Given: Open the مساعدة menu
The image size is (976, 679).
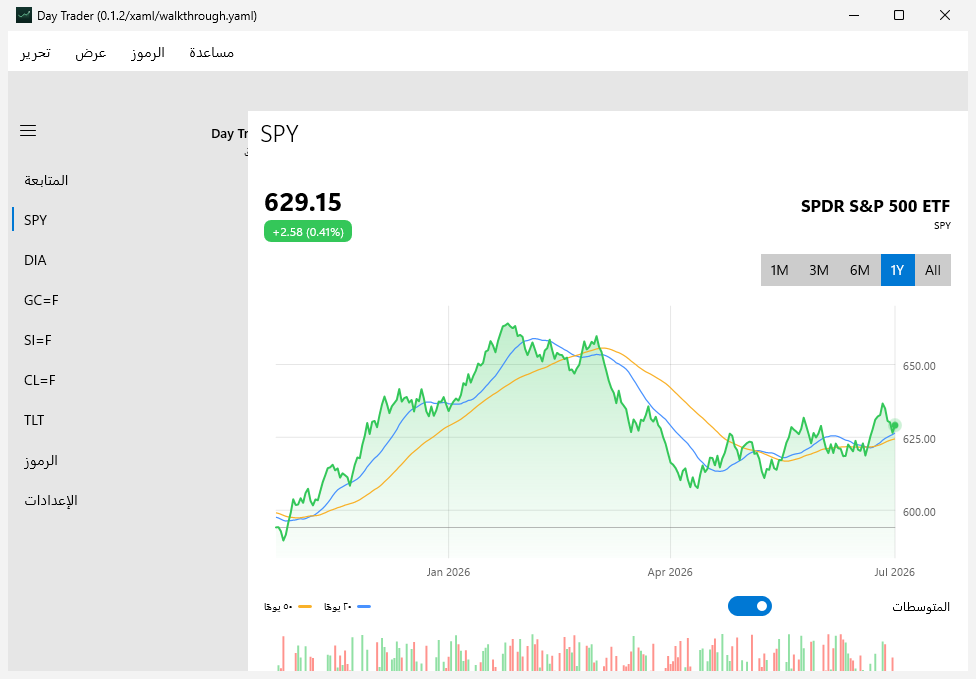Looking at the screenshot, I should click(x=212, y=53).
